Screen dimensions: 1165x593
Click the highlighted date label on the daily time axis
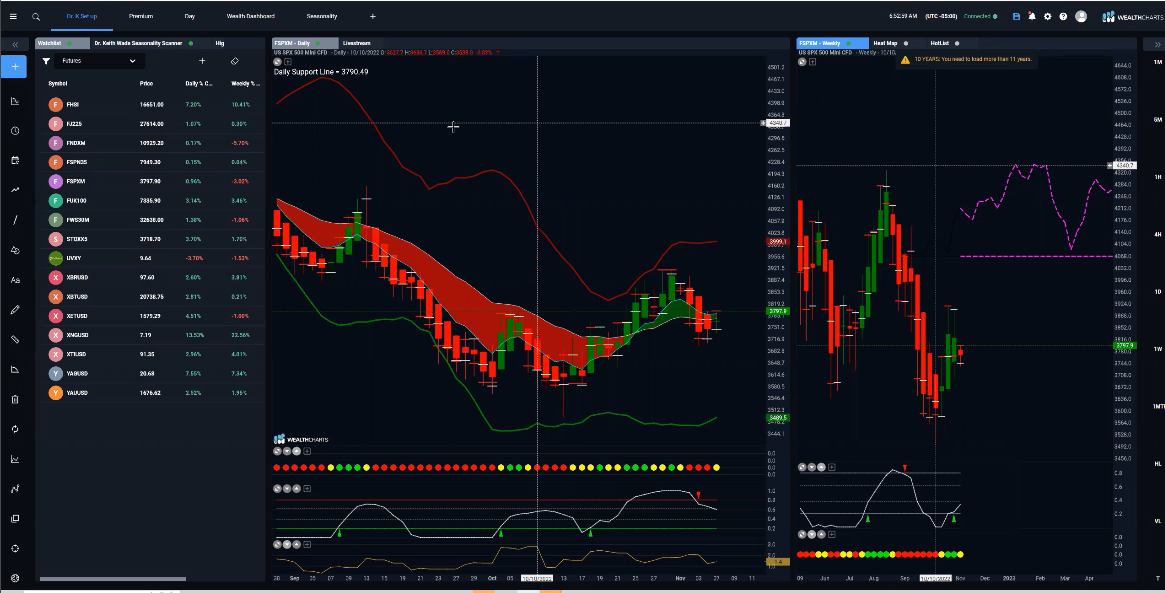coord(537,578)
